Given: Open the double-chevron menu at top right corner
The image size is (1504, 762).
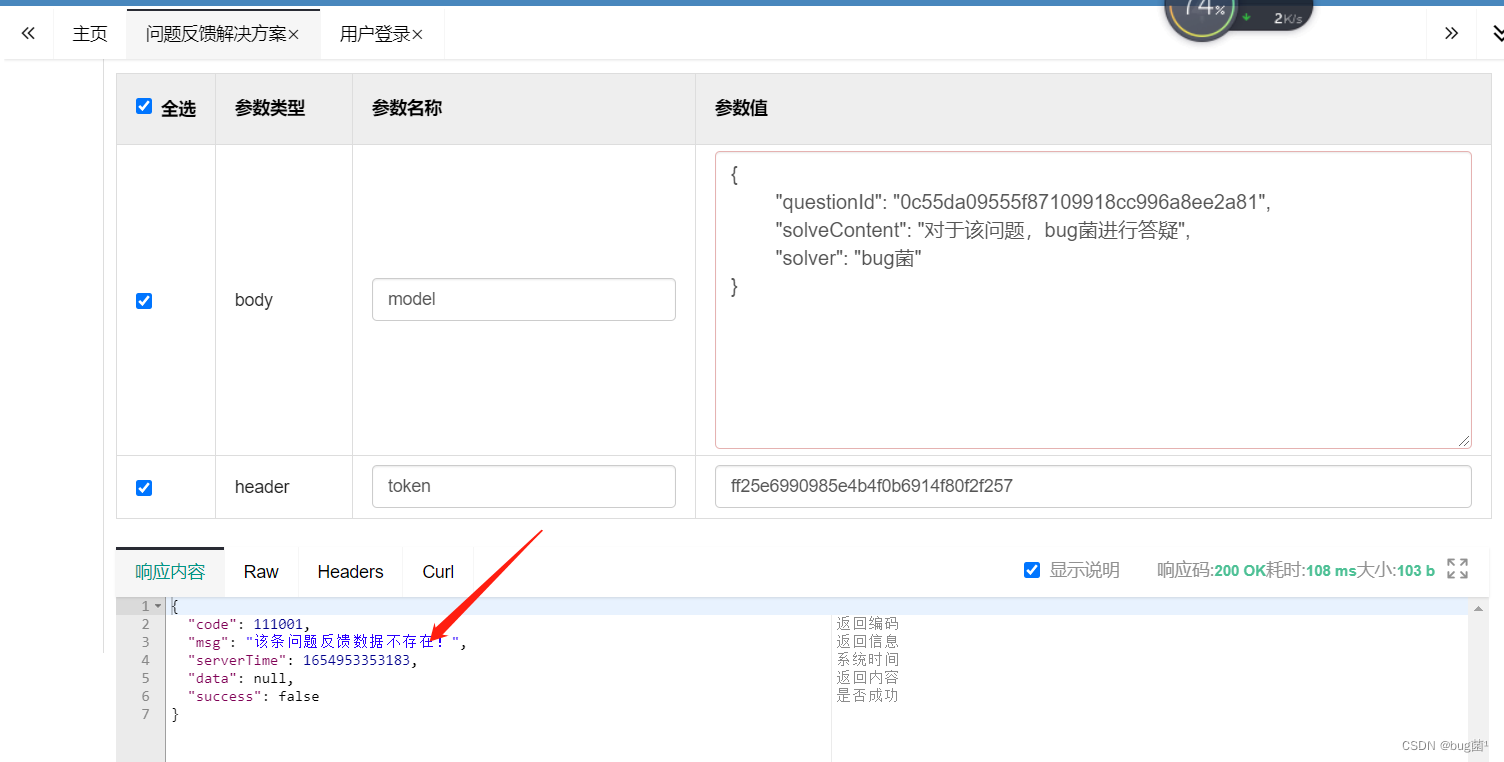Looking at the screenshot, I should coord(1496,34).
